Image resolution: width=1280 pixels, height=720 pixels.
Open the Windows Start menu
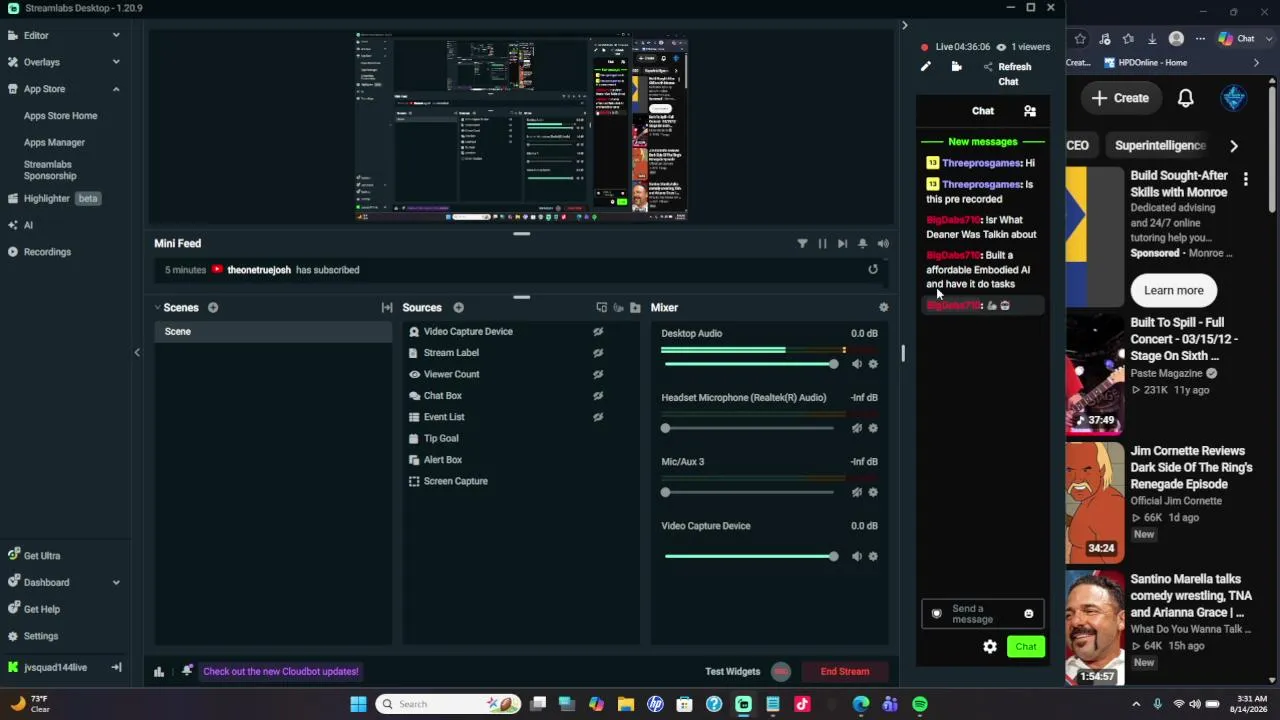click(x=358, y=704)
